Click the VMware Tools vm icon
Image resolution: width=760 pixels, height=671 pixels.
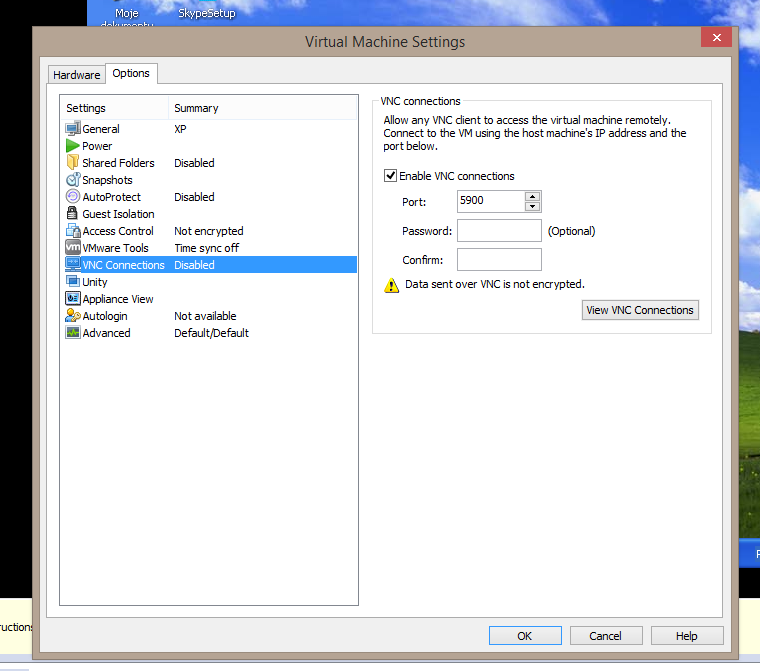[x=73, y=247]
